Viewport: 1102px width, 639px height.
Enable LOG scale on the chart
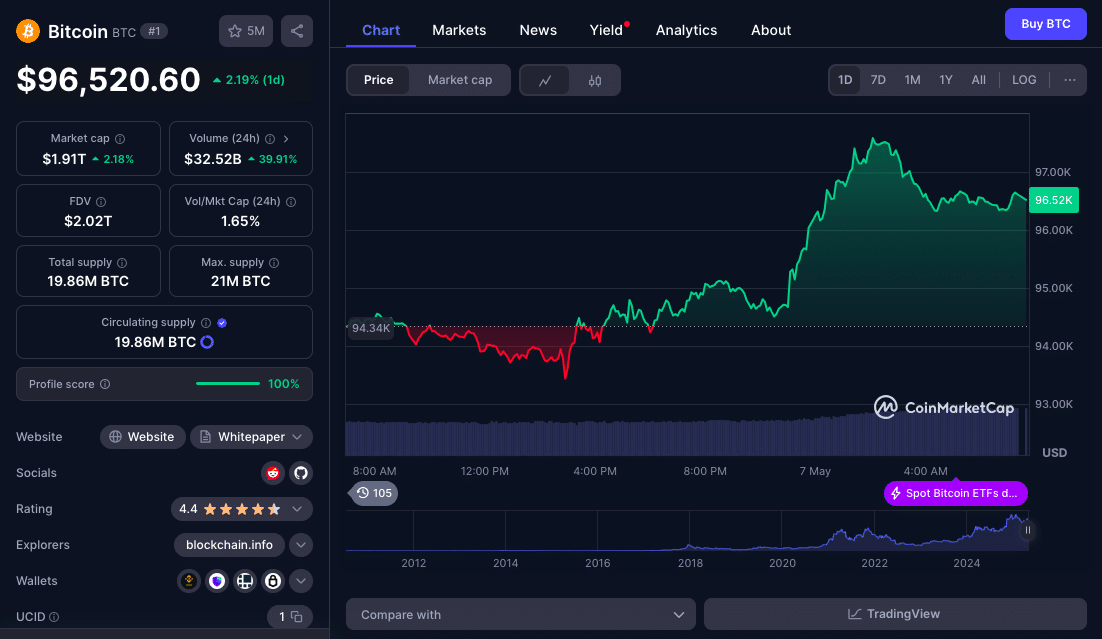tap(1024, 80)
